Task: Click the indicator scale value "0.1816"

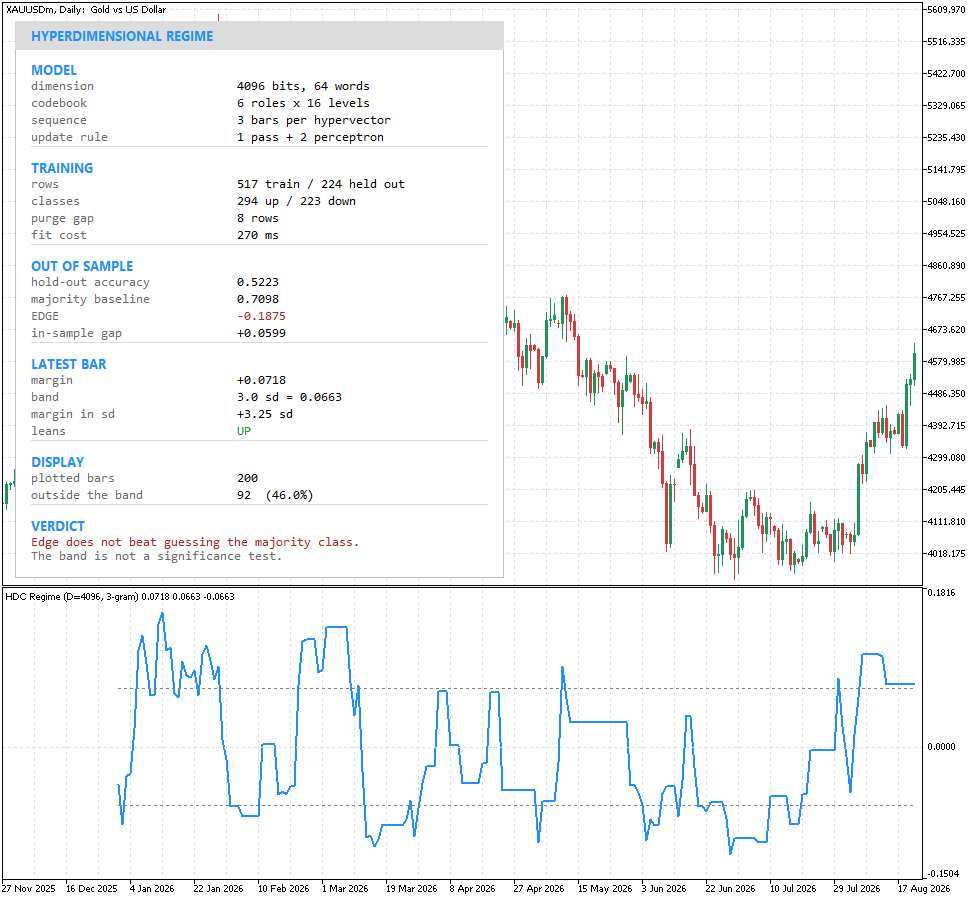Action: coord(941,593)
